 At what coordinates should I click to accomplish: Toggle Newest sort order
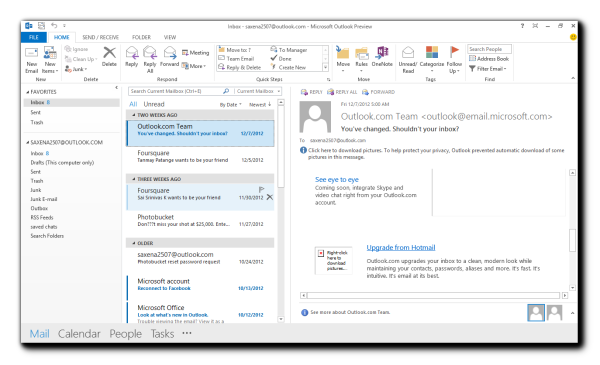(260, 104)
